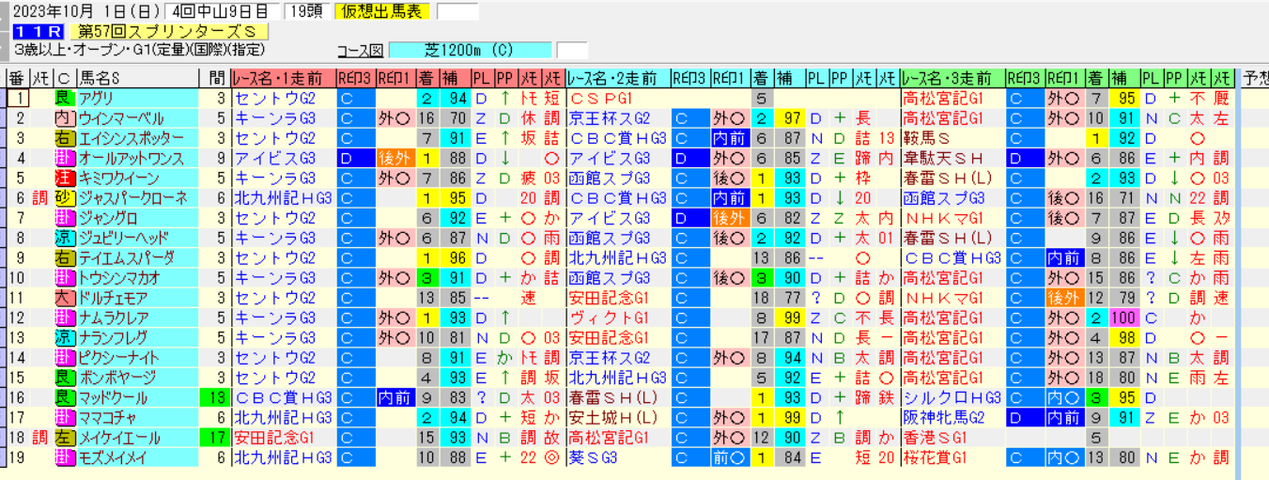1269x480 pixels.
Task: Click the 掛 badge beside ナムラクレア
Action: click(x=64, y=318)
